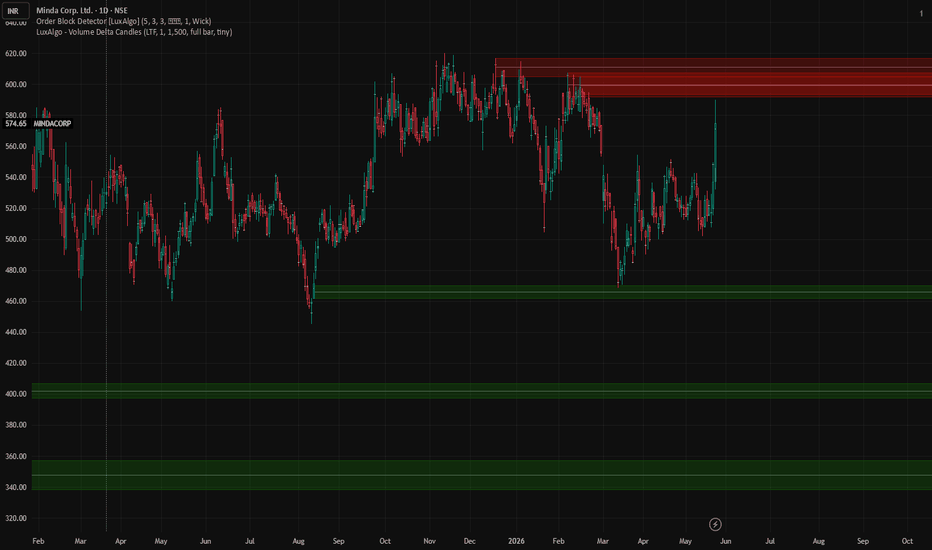Viewport: 932px width, 550px height.
Task: Select the LuxAlgo Volume Delta Candles legend
Action: 134,32
